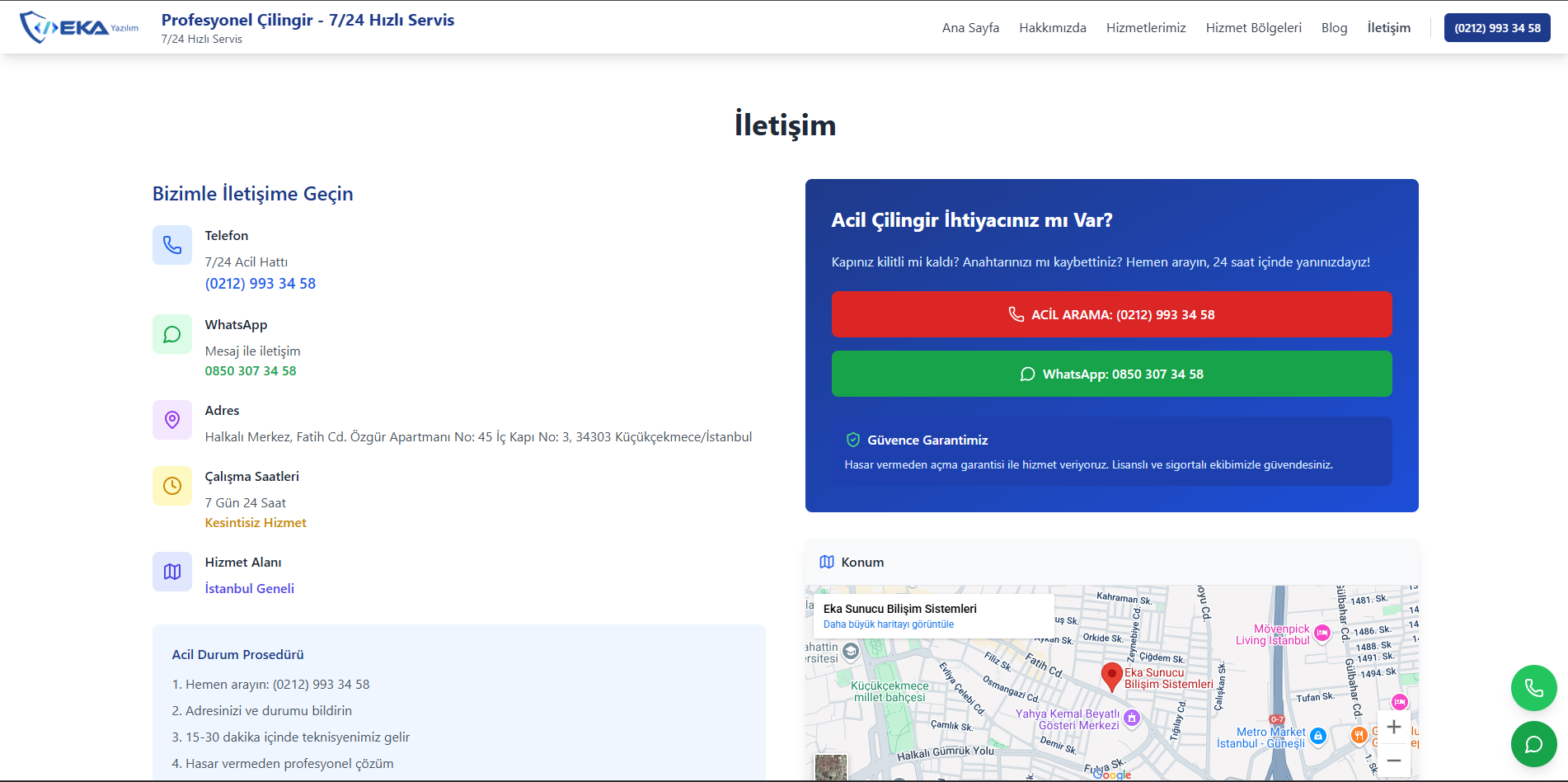
Task: Click the header phone number button
Action: [1496, 28]
